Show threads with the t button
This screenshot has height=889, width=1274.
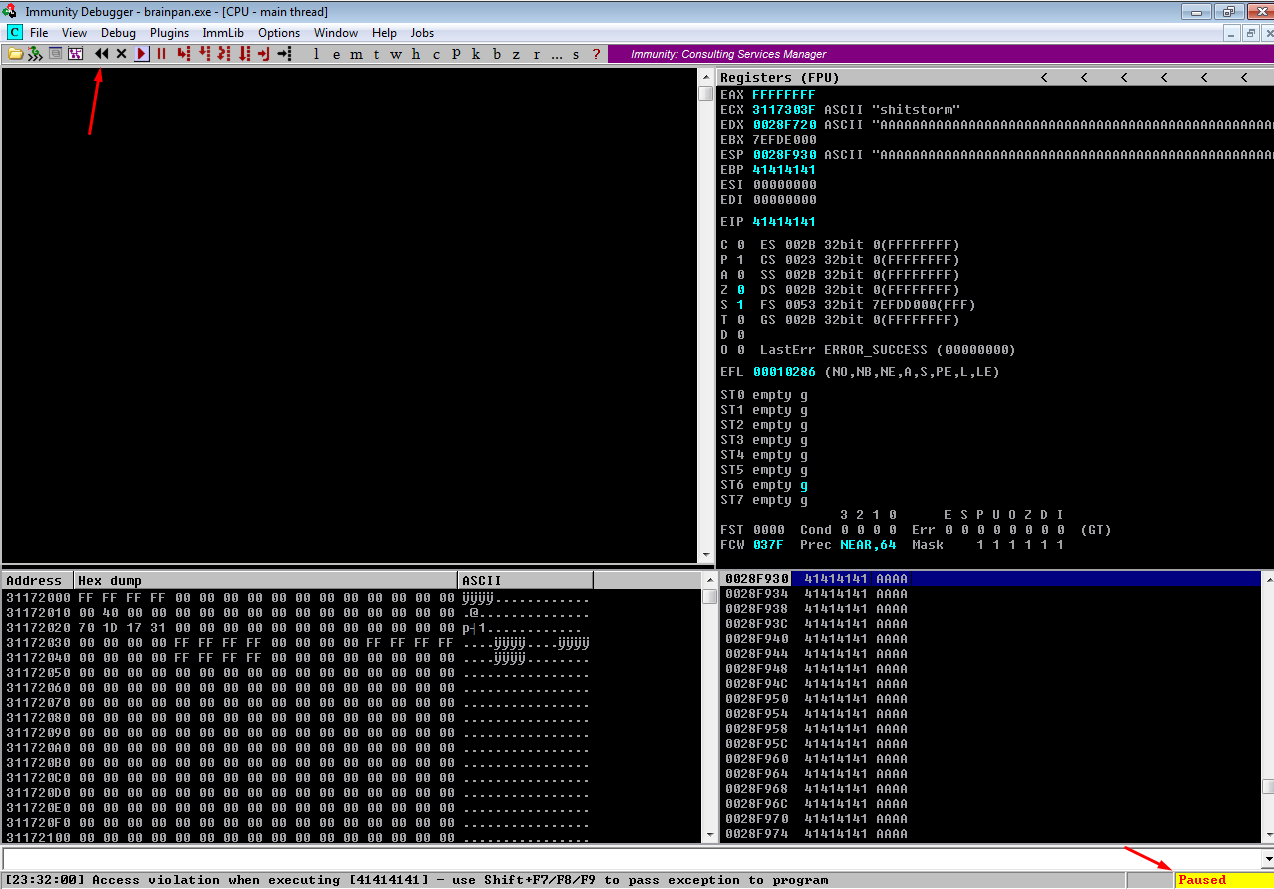[x=376, y=54]
